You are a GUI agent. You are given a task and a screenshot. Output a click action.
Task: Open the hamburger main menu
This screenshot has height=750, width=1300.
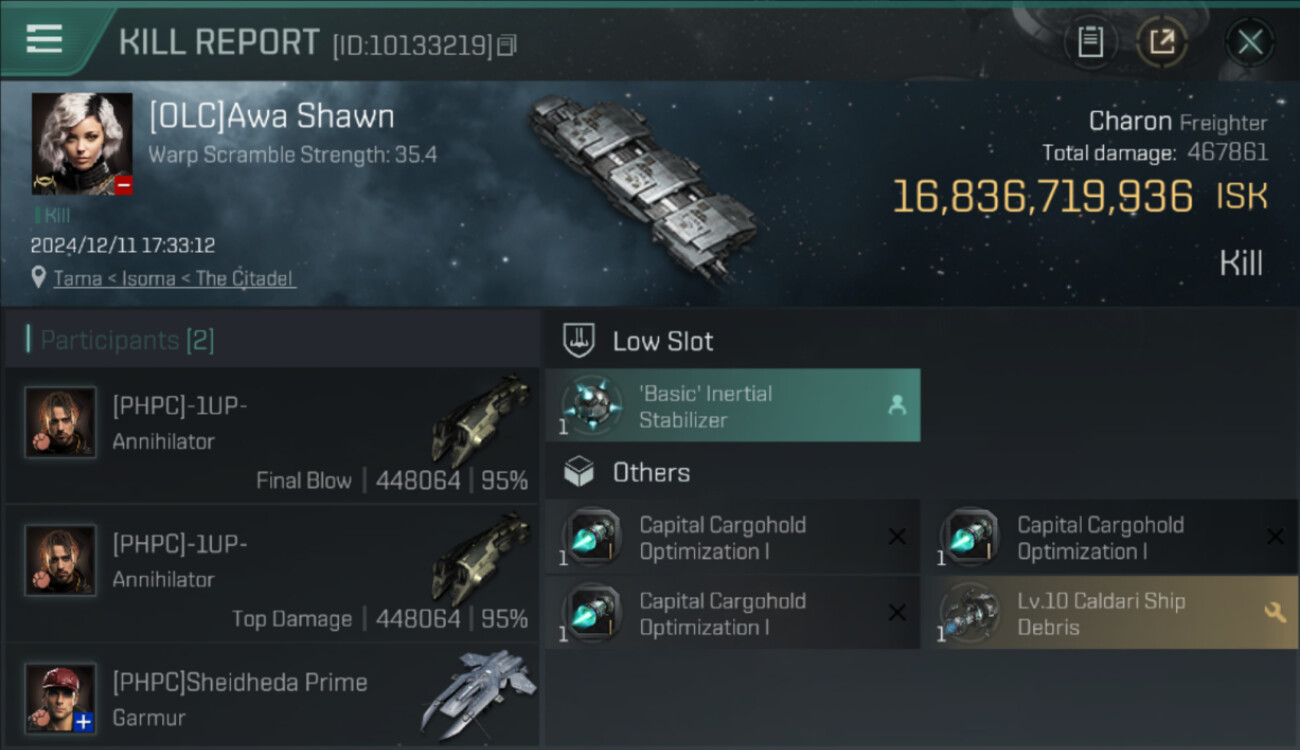coord(45,39)
